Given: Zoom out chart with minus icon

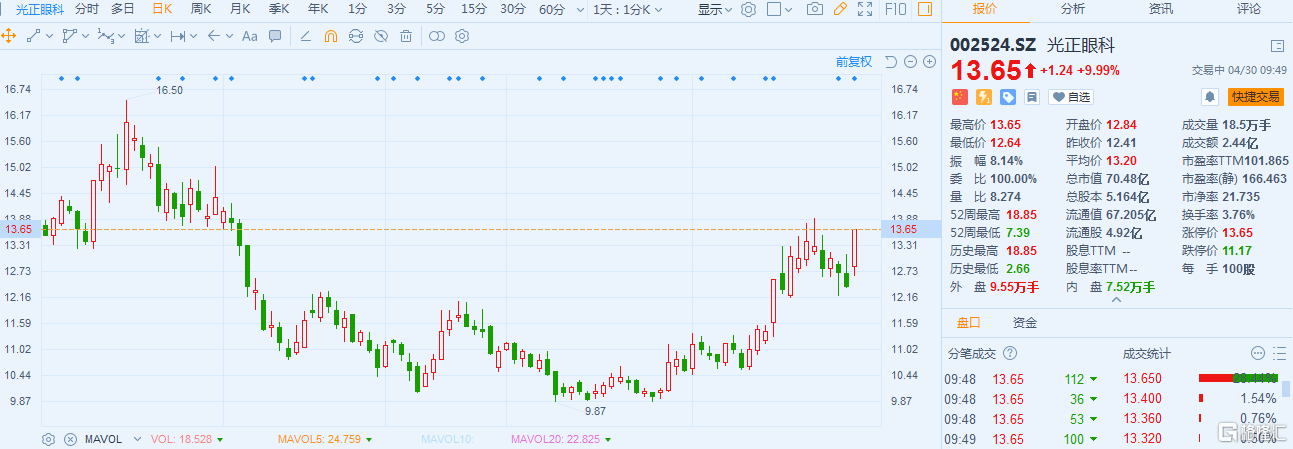Looking at the screenshot, I should (x=911, y=61).
